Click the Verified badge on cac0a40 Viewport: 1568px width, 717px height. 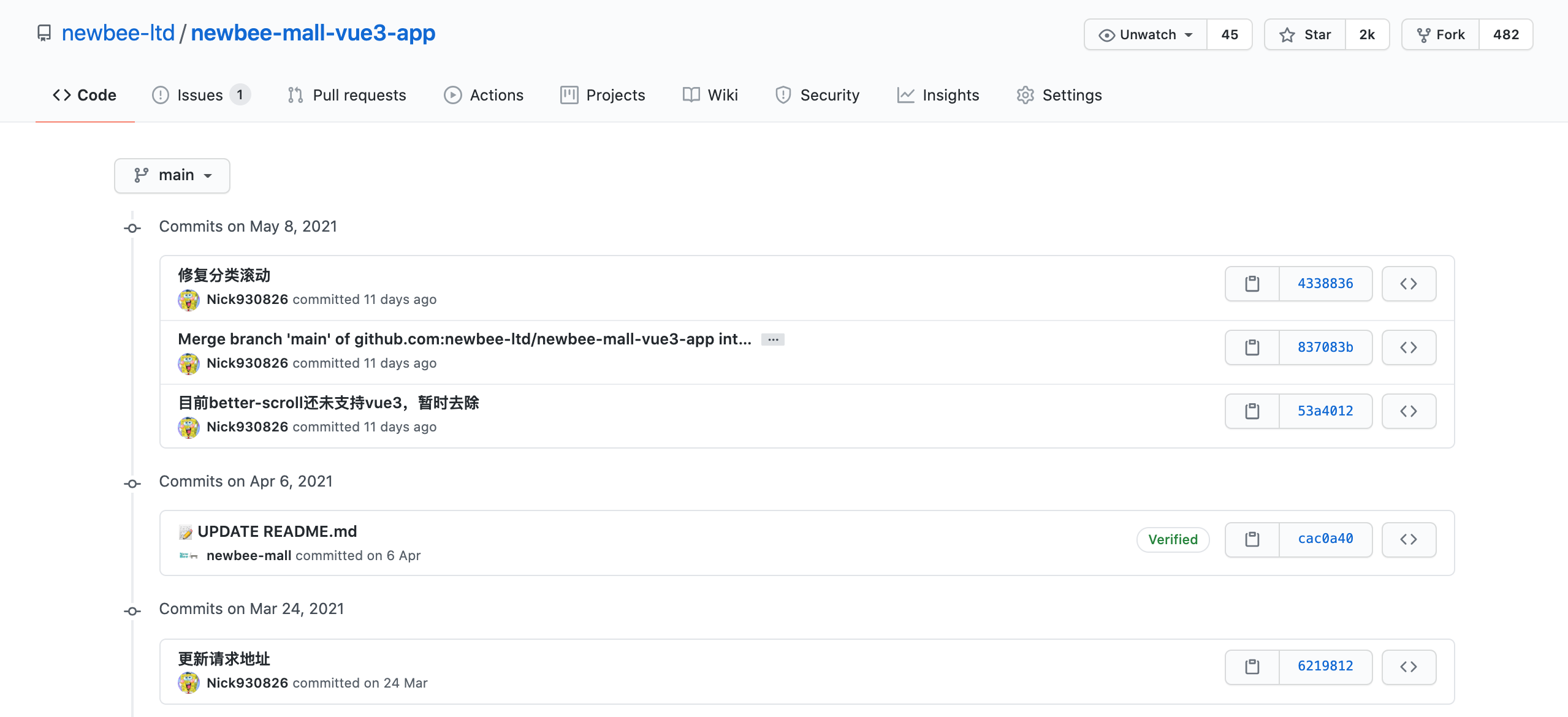click(x=1173, y=539)
